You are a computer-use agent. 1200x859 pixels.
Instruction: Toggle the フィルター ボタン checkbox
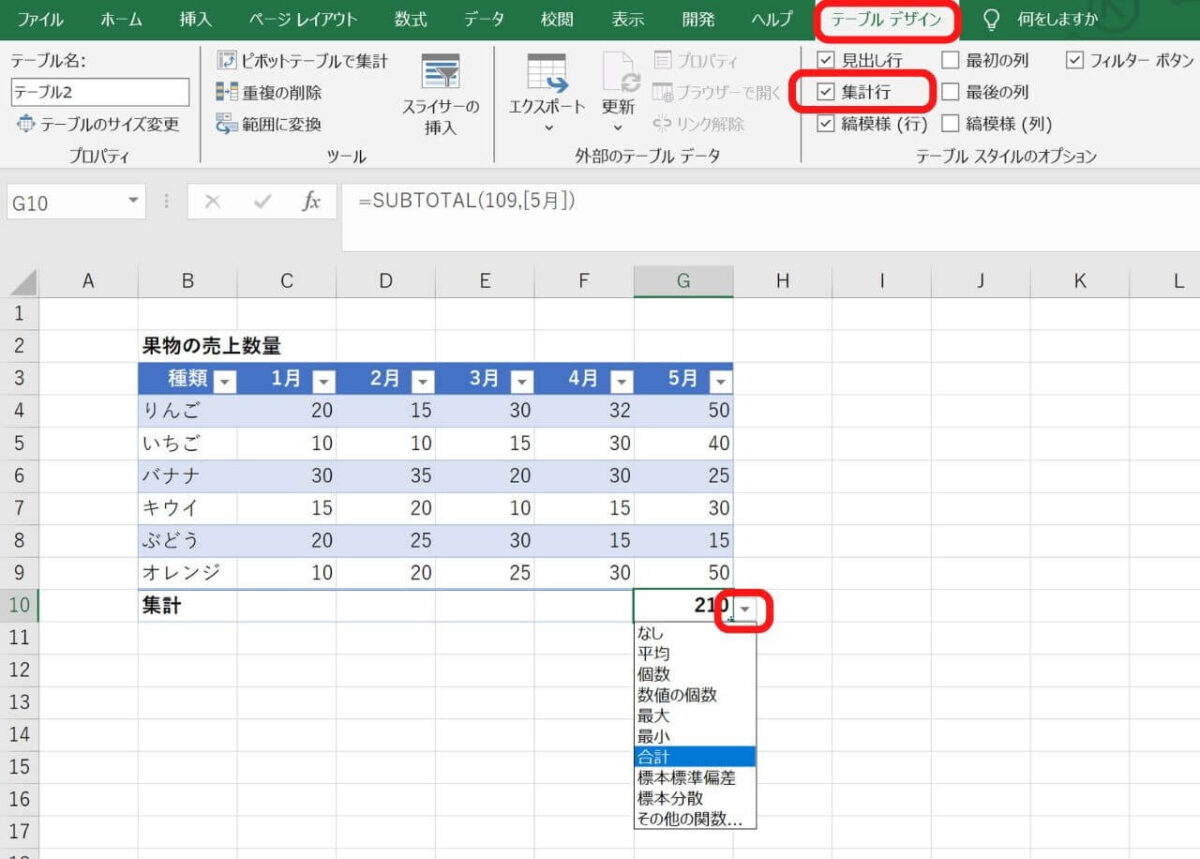tap(1075, 60)
